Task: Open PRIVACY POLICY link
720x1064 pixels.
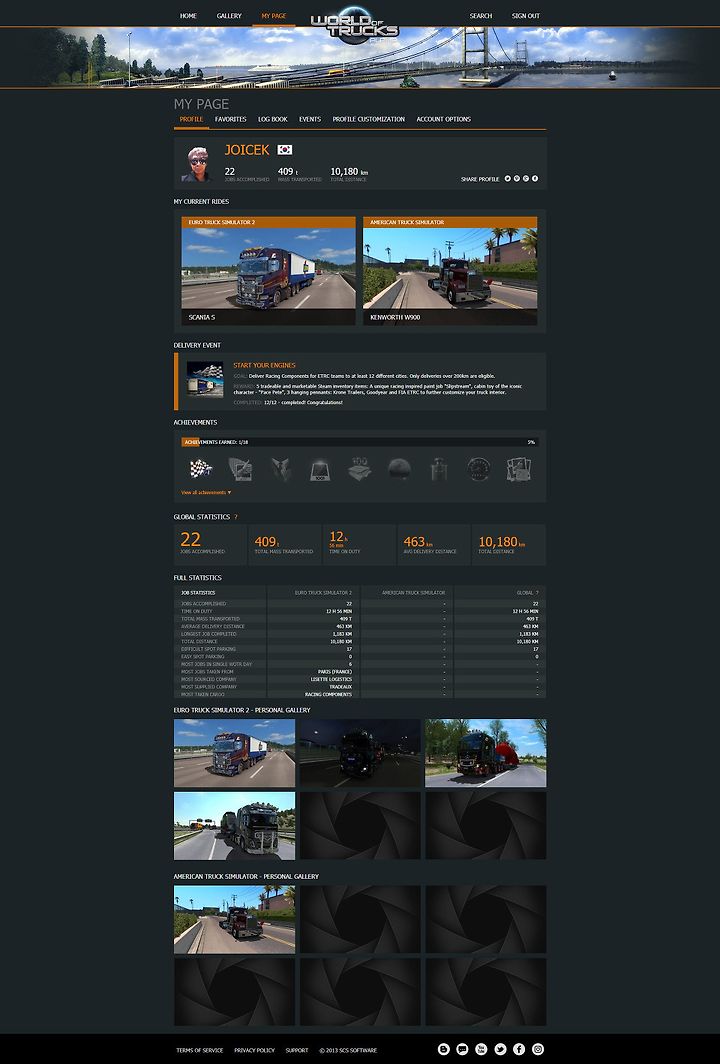Action: click(x=254, y=1050)
